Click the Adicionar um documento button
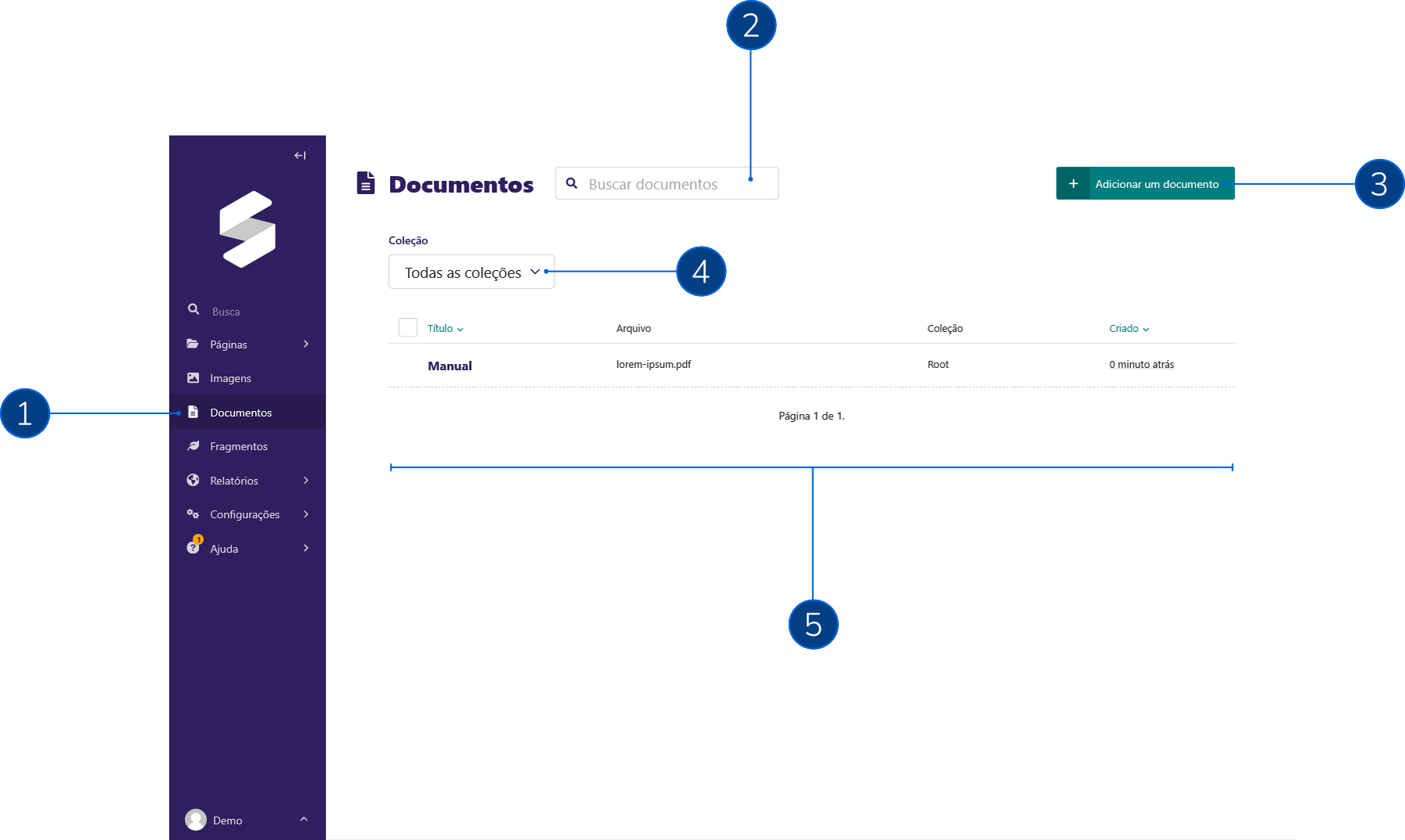This screenshot has height=840, width=1405. pyautogui.click(x=1144, y=183)
